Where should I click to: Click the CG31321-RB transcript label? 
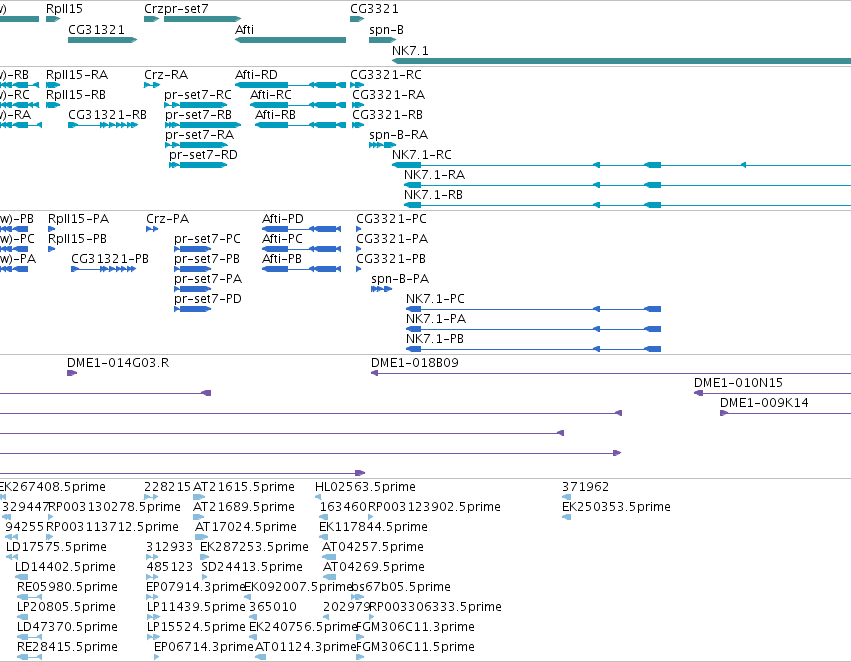(107, 114)
